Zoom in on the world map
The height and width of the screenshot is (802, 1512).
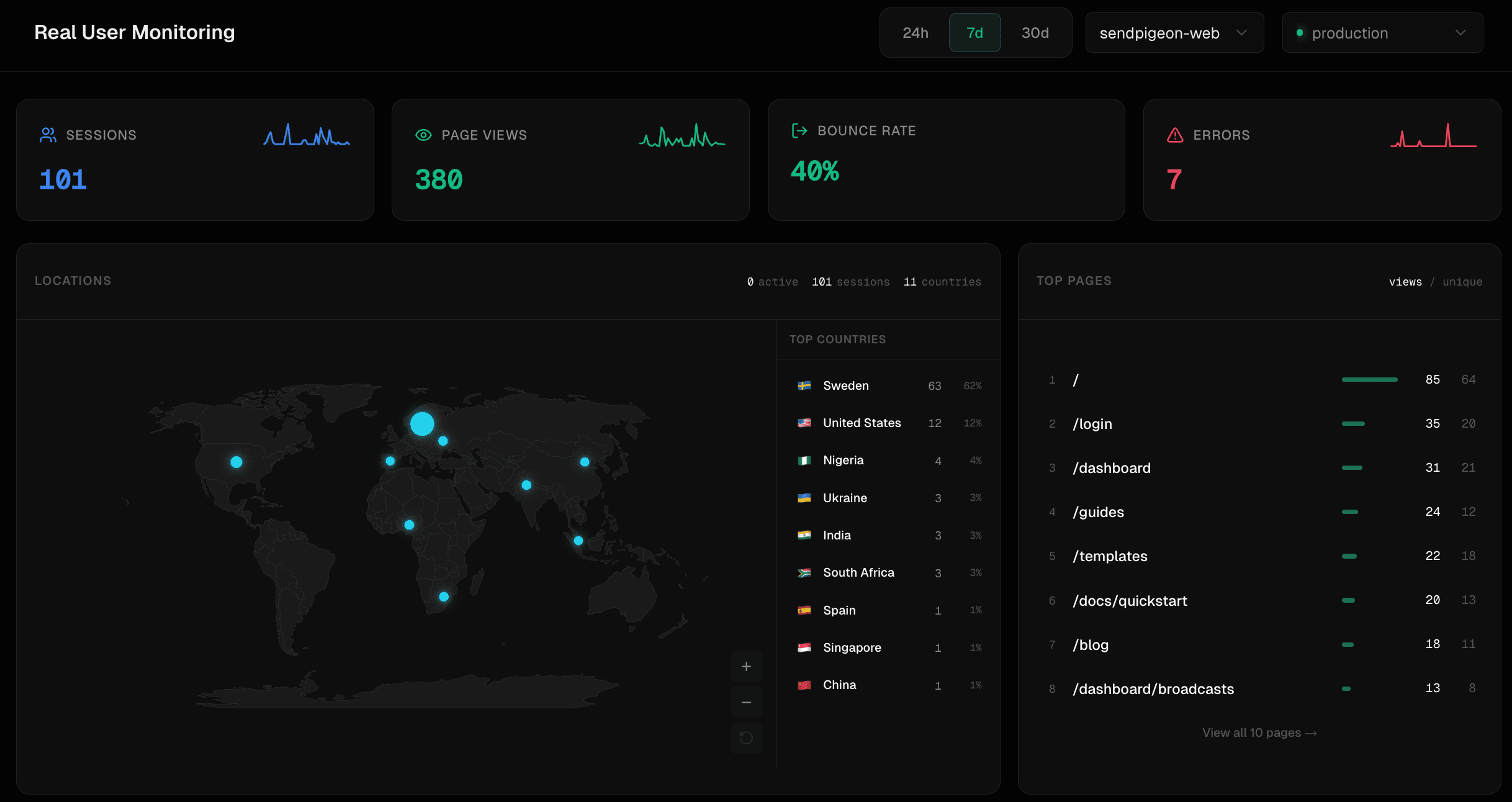[x=746, y=666]
